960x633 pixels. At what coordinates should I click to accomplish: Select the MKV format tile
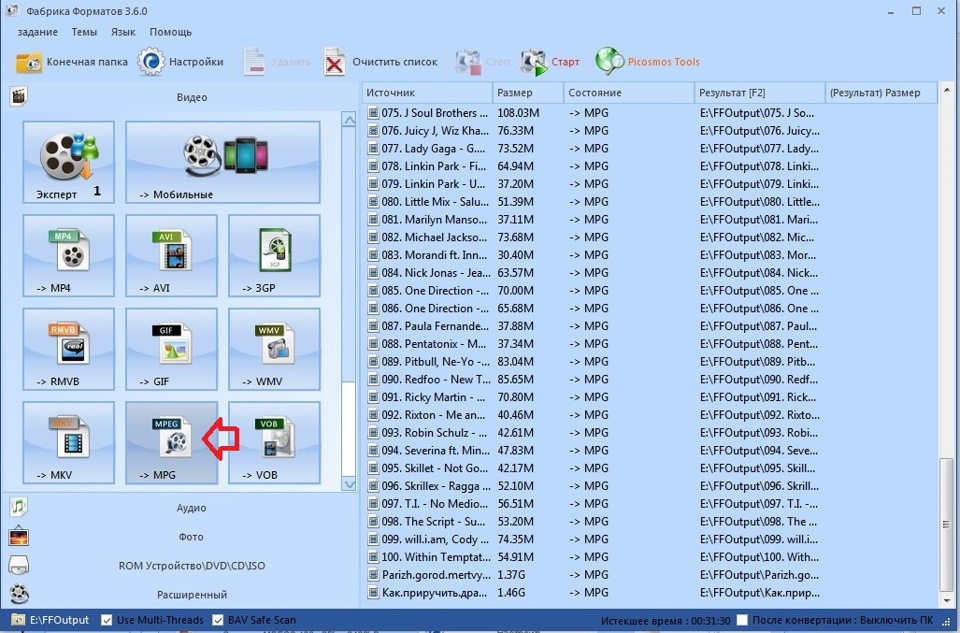[x=69, y=443]
